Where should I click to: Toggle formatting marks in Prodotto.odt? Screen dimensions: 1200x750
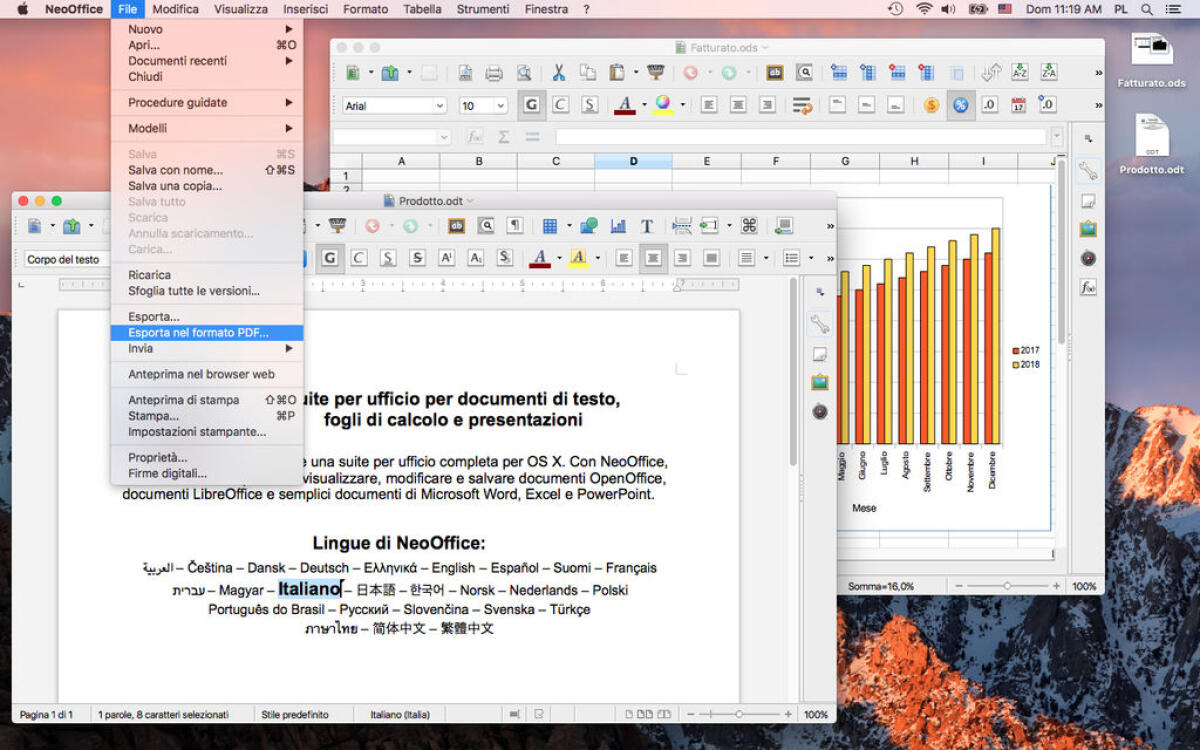515,227
